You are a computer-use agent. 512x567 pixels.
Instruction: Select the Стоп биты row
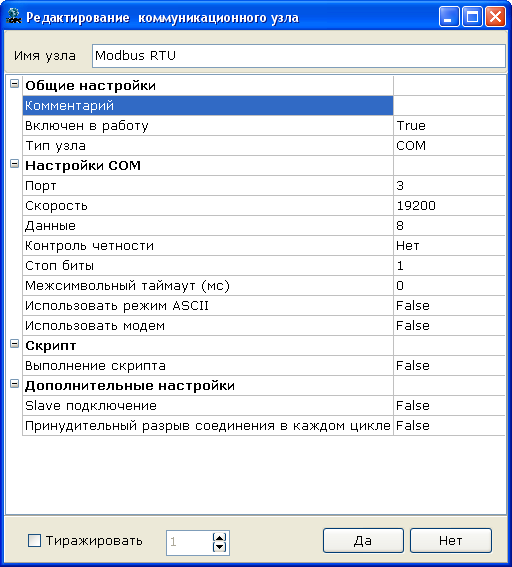[208, 266]
